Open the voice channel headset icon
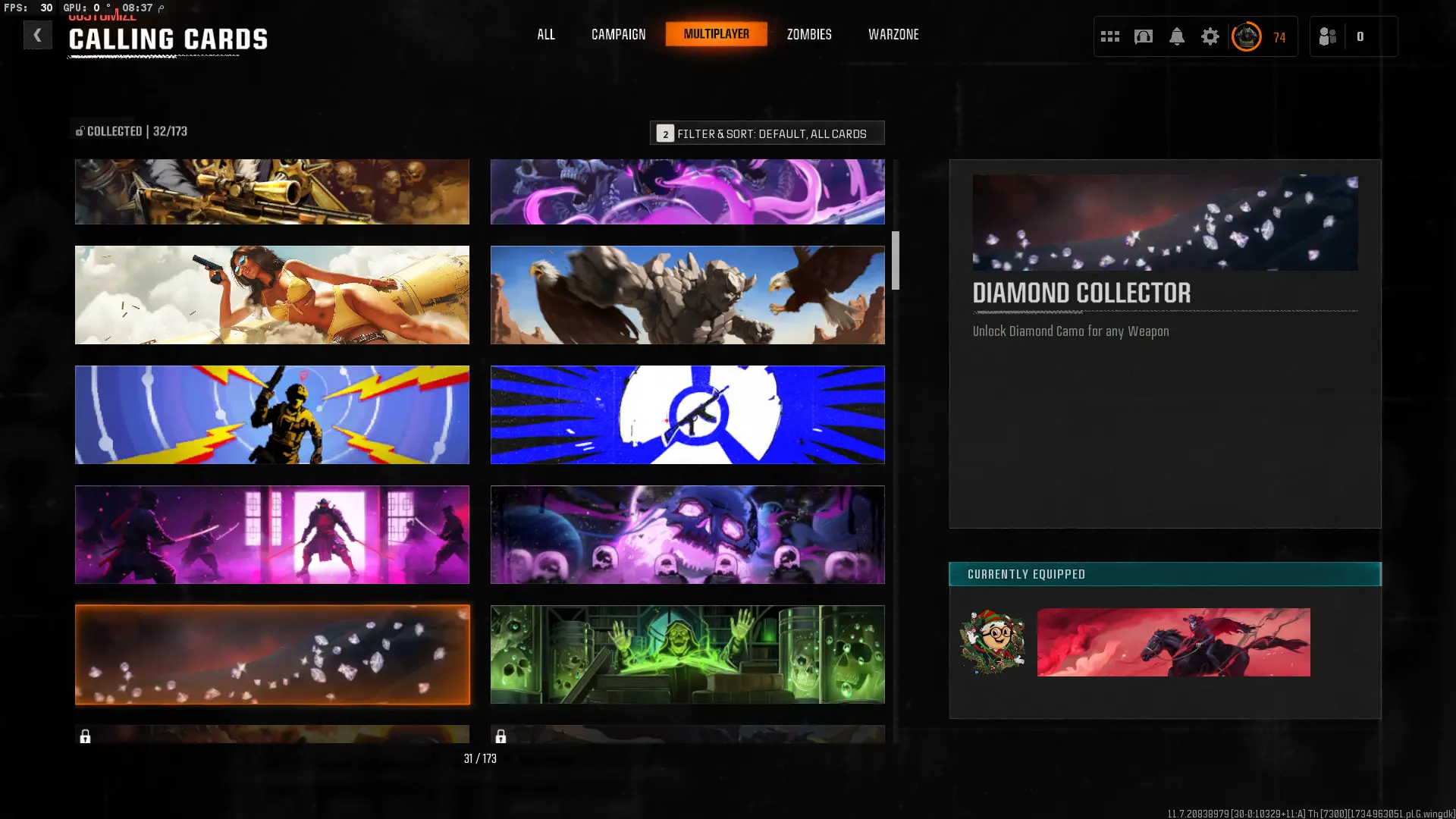 [1143, 36]
